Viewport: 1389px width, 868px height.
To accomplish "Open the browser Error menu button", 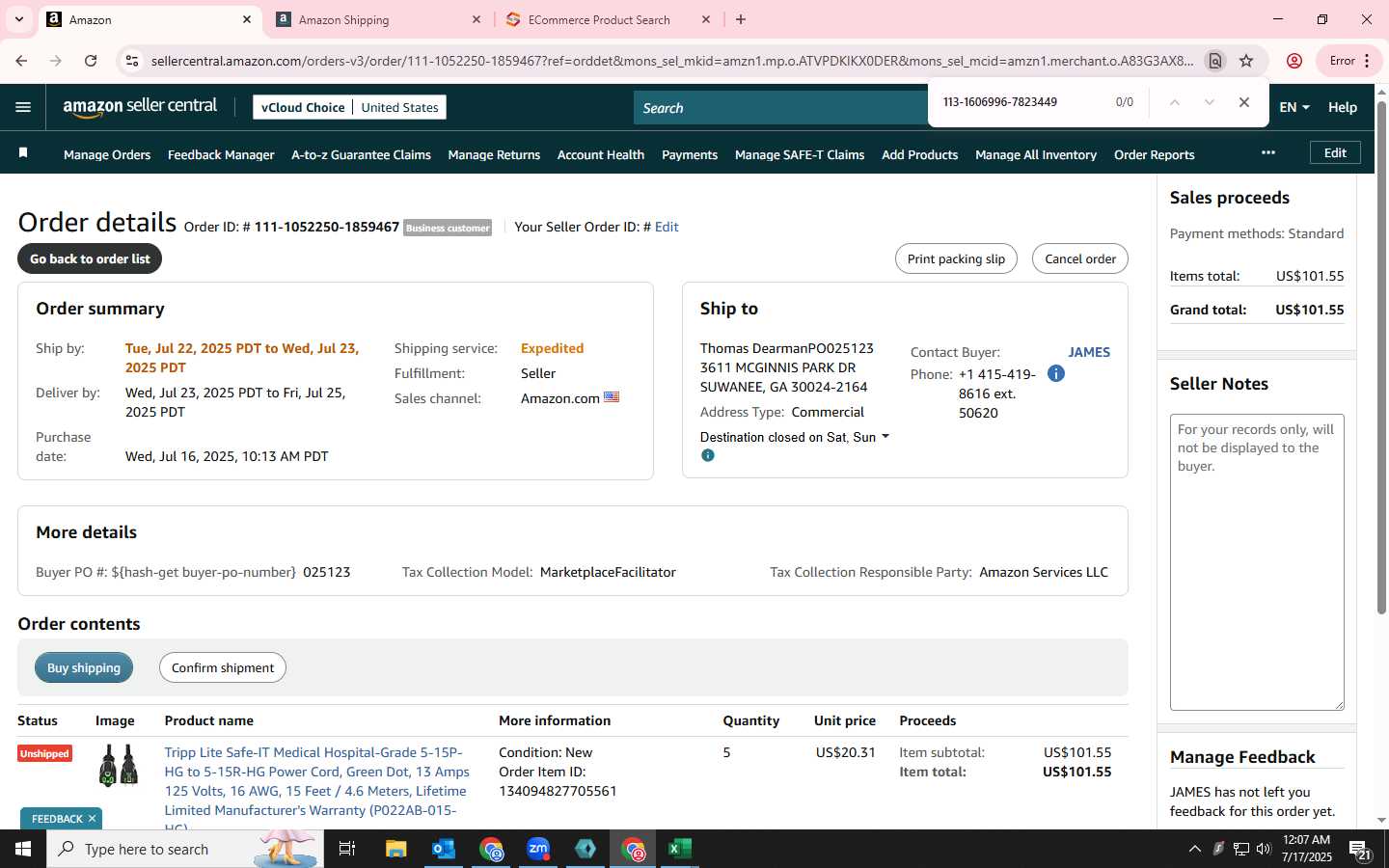I will tap(1349, 61).
